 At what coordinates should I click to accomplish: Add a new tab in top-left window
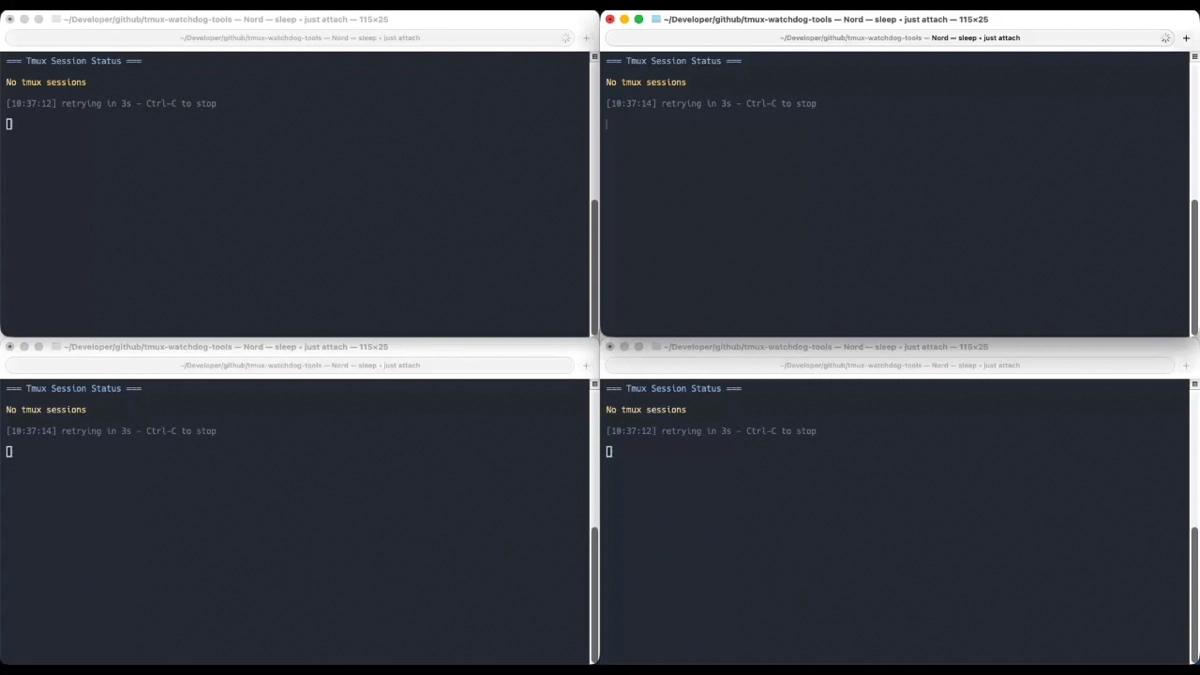(587, 38)
